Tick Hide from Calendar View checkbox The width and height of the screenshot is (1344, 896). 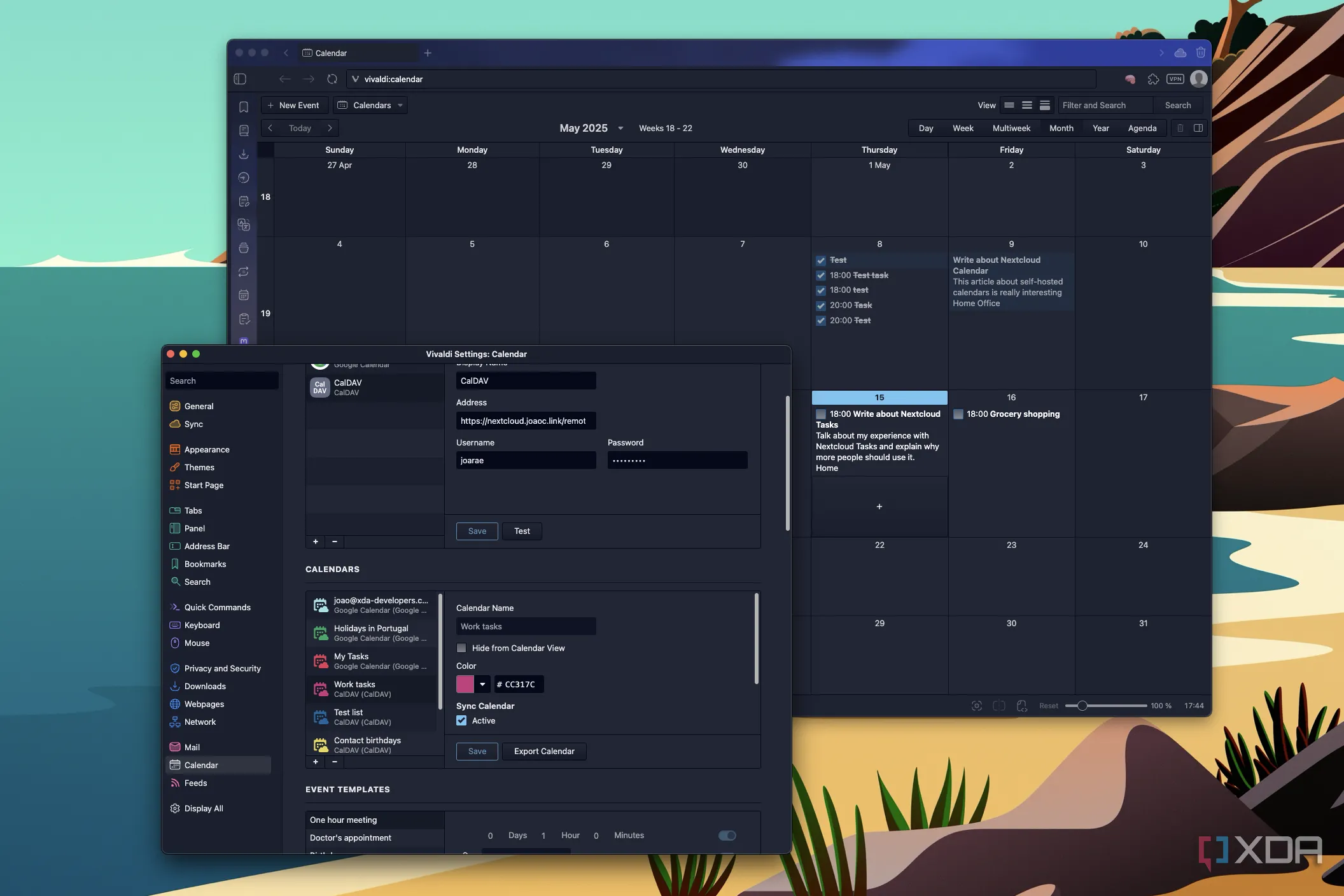(x=461, y=648)
